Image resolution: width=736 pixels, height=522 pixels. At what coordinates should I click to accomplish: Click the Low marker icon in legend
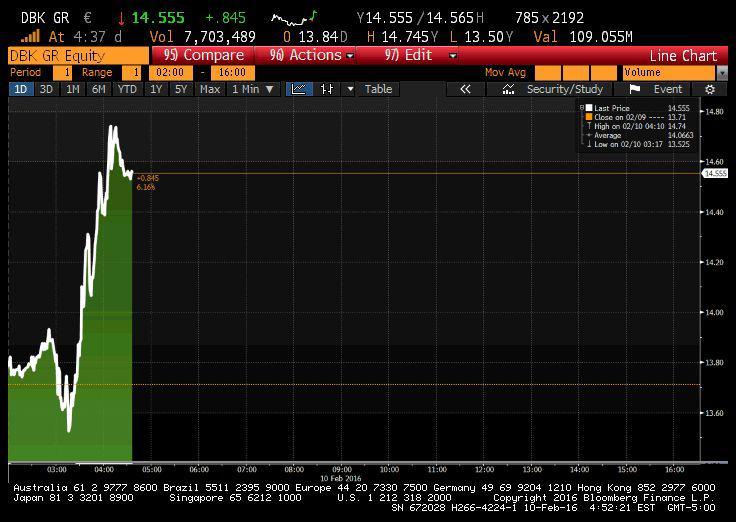pos(589,144)
